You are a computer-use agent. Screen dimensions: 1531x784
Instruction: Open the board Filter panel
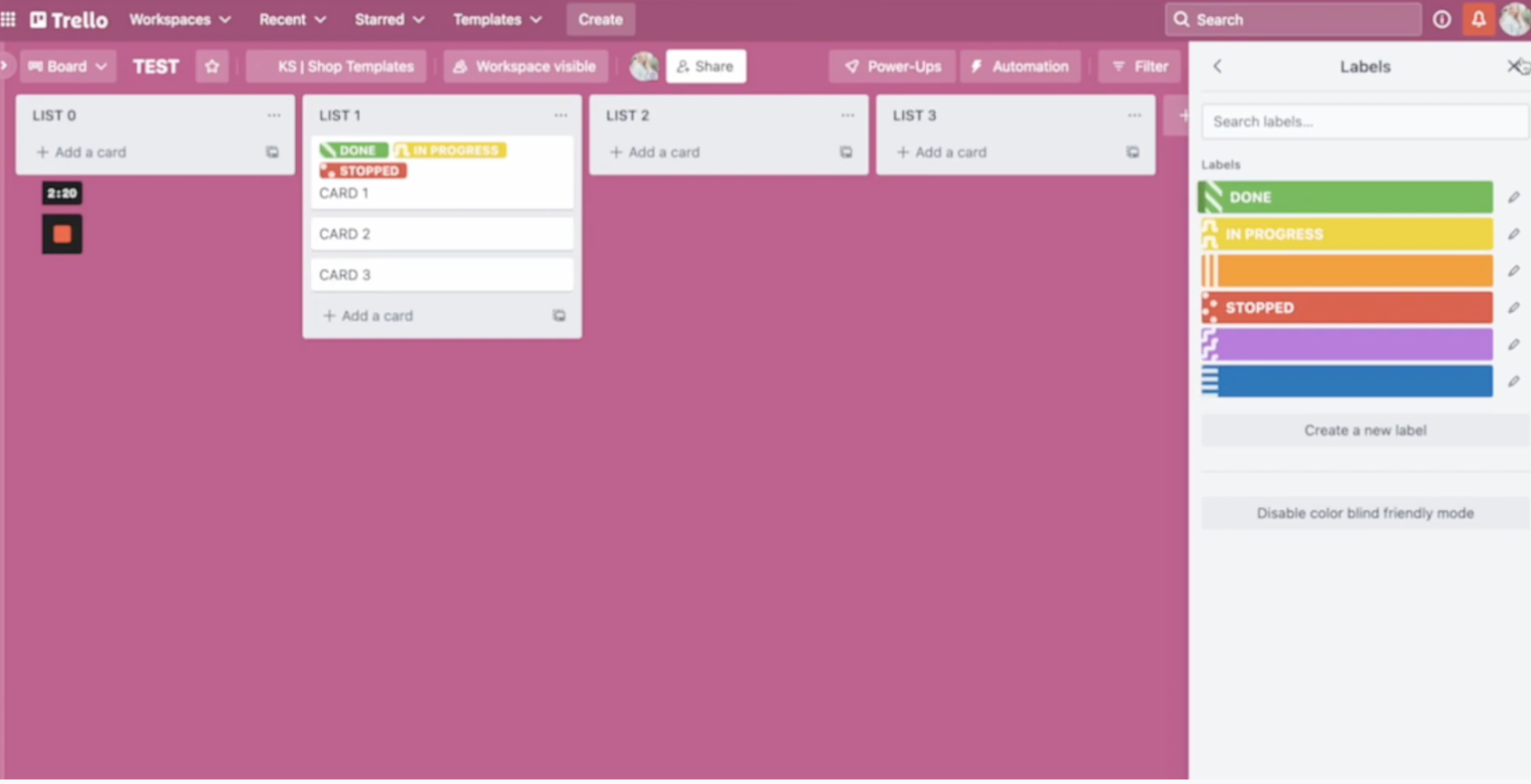click(x=1139, y=66)
